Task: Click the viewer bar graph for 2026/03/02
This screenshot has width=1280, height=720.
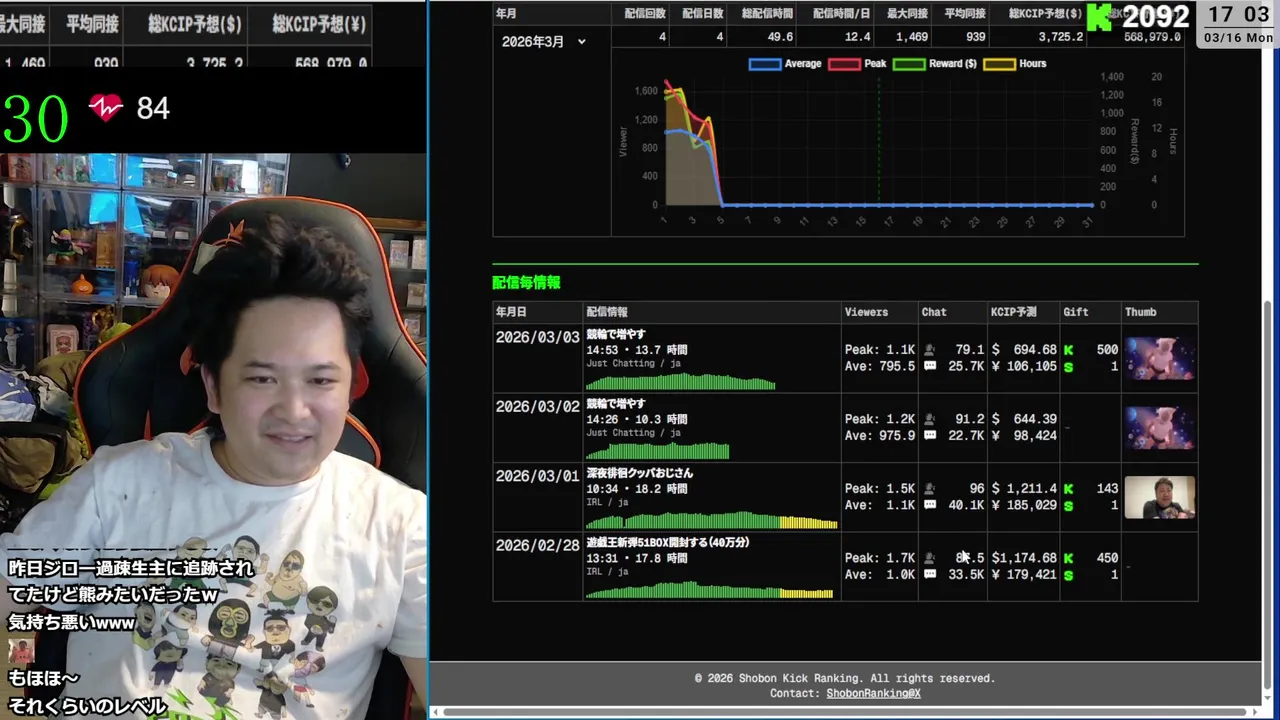Action: tap(657, 451)
